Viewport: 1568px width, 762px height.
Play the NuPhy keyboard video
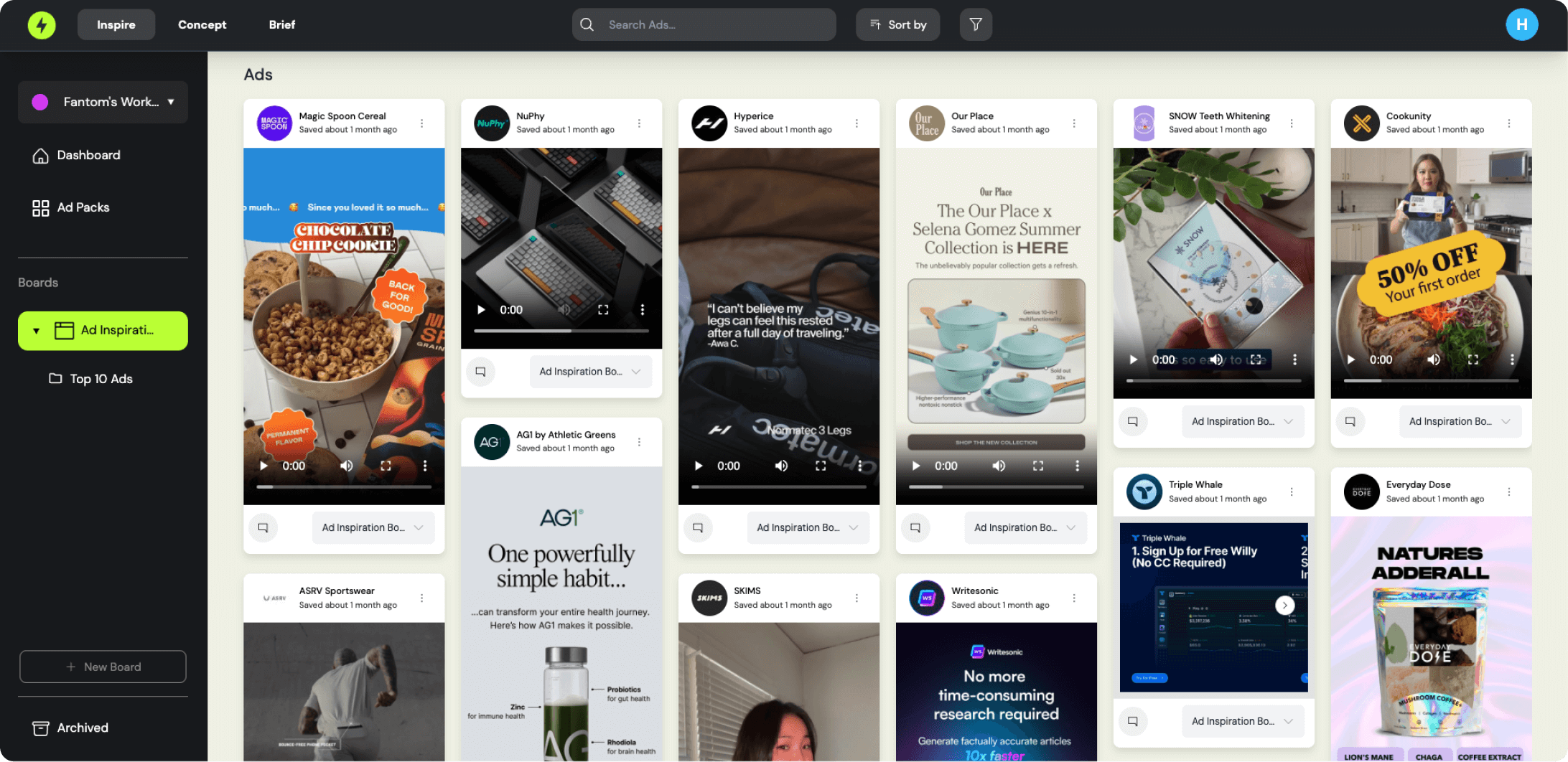(481, 310)
